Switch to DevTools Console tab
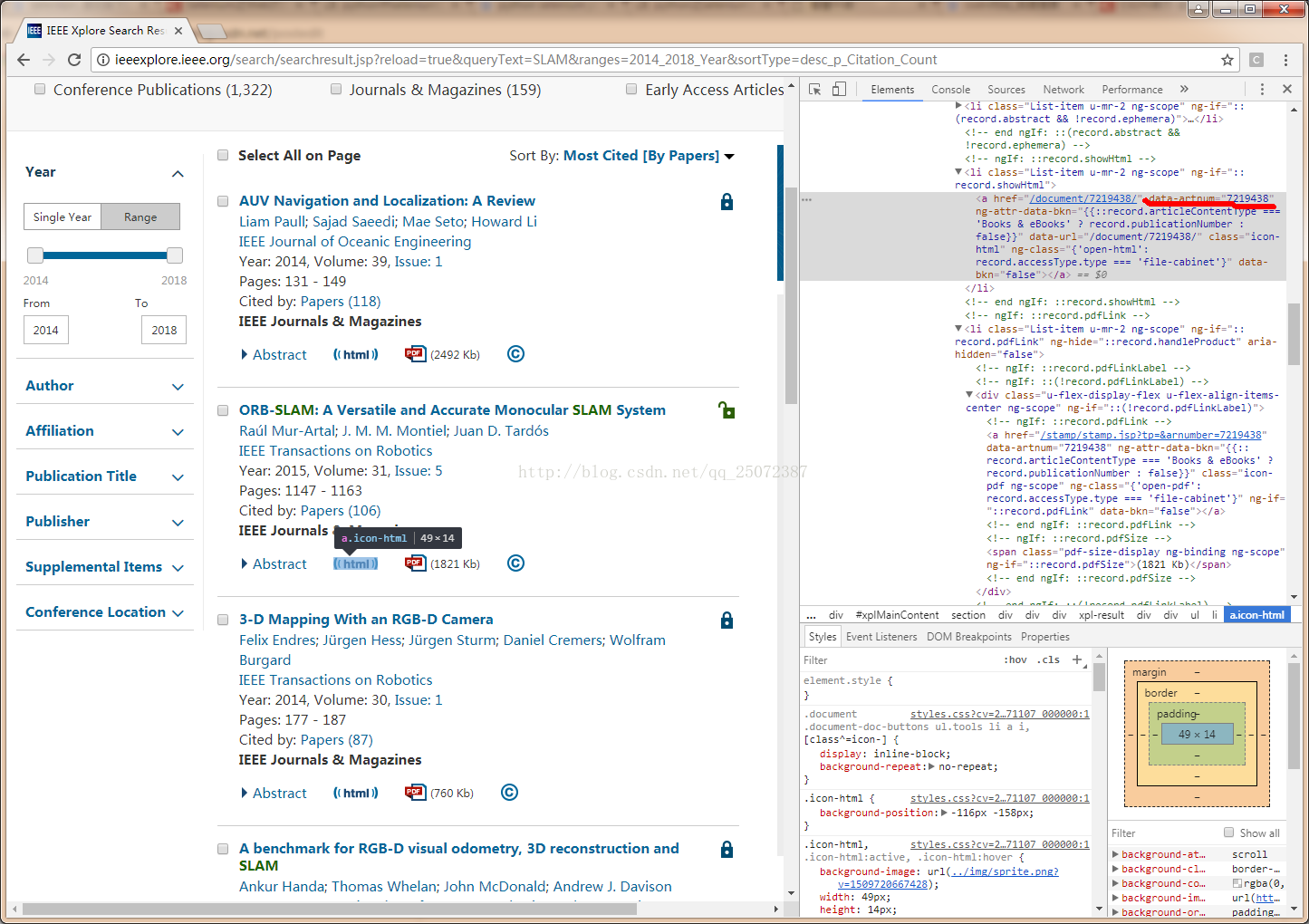1309x924 pixels. [x=950, y=90]
